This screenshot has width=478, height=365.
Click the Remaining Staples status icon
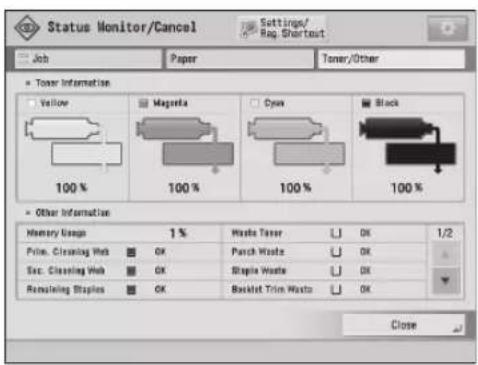[132, 290]
